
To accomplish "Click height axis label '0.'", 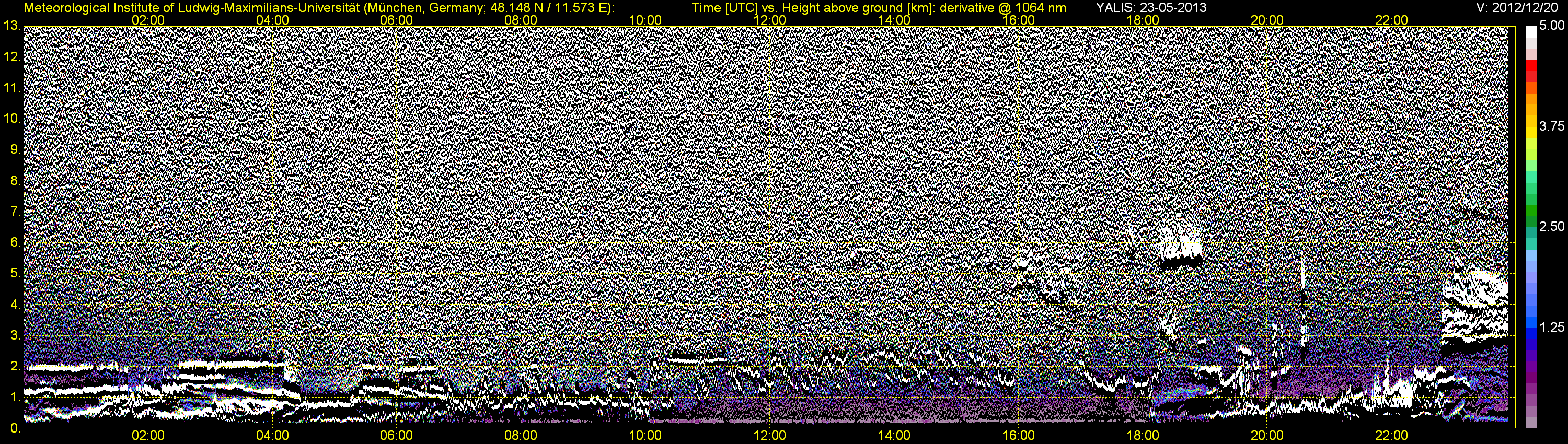I will (15, 429).
